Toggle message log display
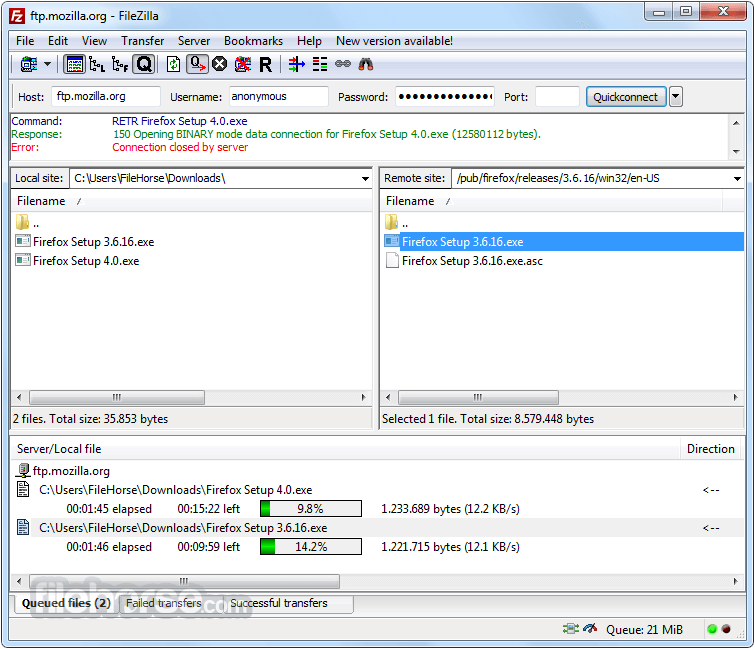 (x=74, y=64)
